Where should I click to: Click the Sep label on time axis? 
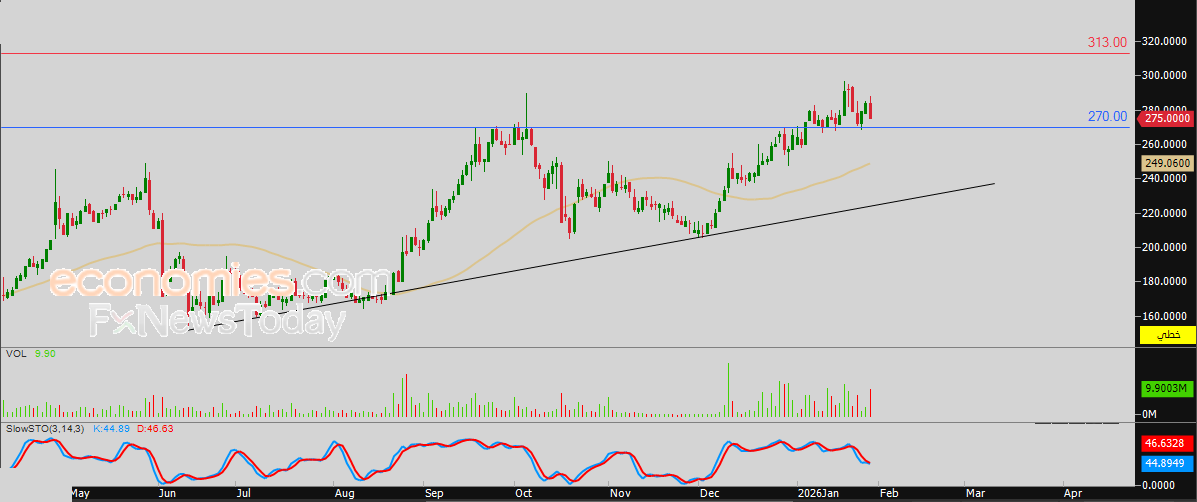(433, 494)
